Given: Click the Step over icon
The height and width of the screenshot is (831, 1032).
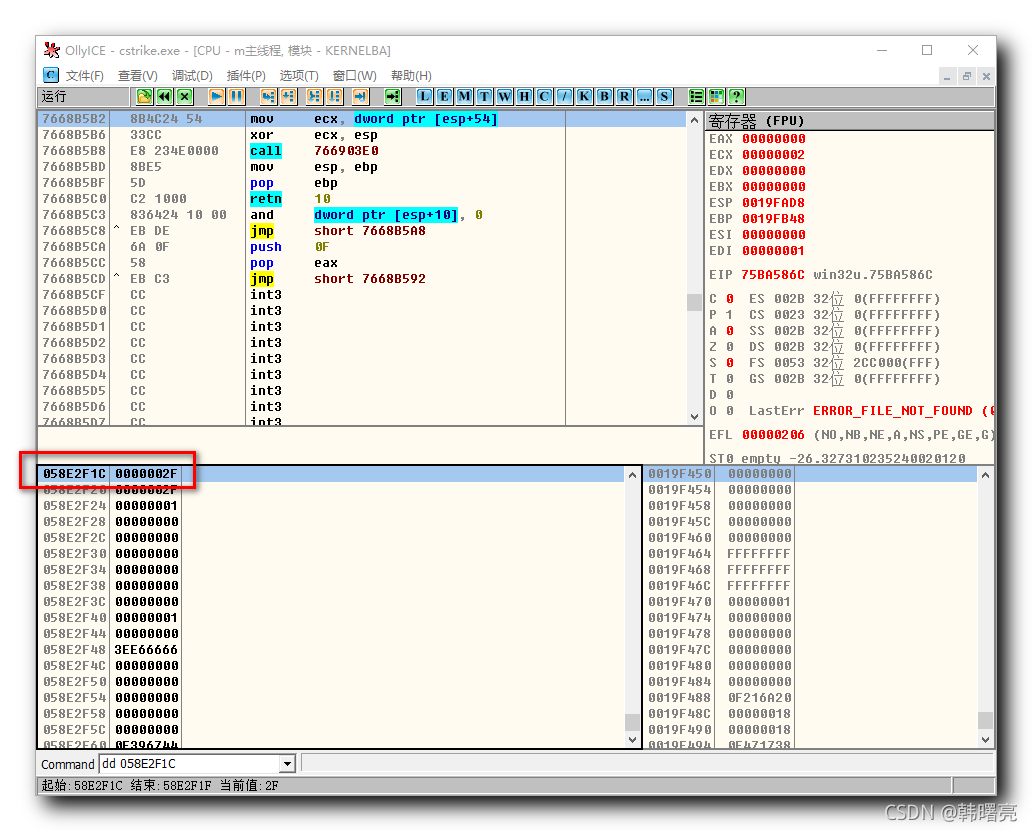Looking at the screenshot, I should pos(288,97).
